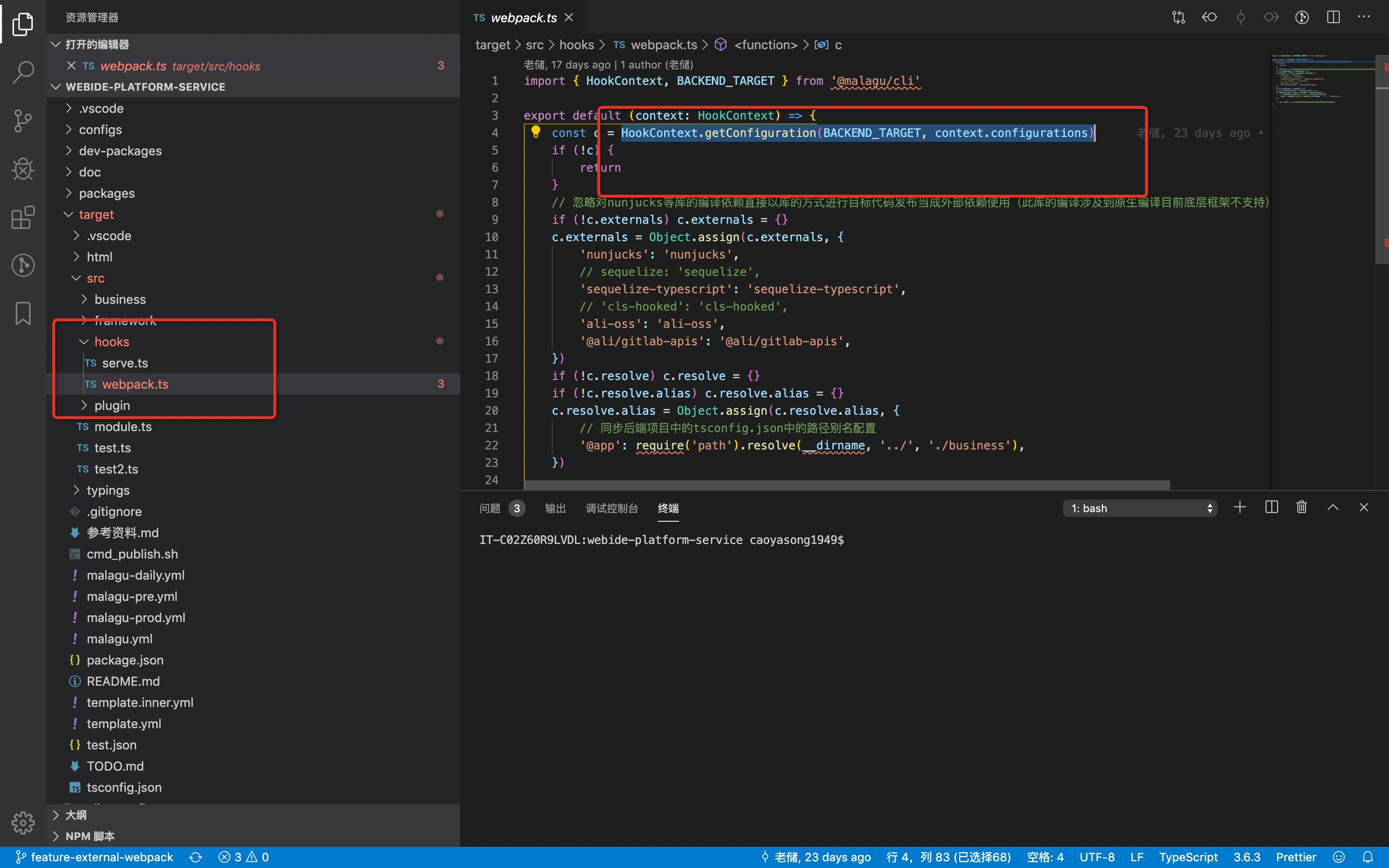
Task: Open the Search view in activity bar
Action: [23, 72]
